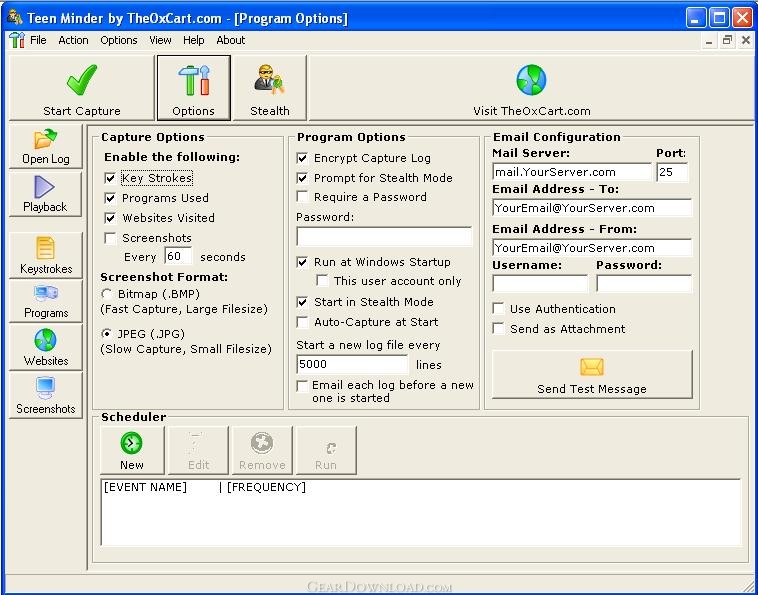The width and height of the screenshot is (758, 595).
Task: Select Bitmap (.BMP) screenshot format
Action: 106,294
